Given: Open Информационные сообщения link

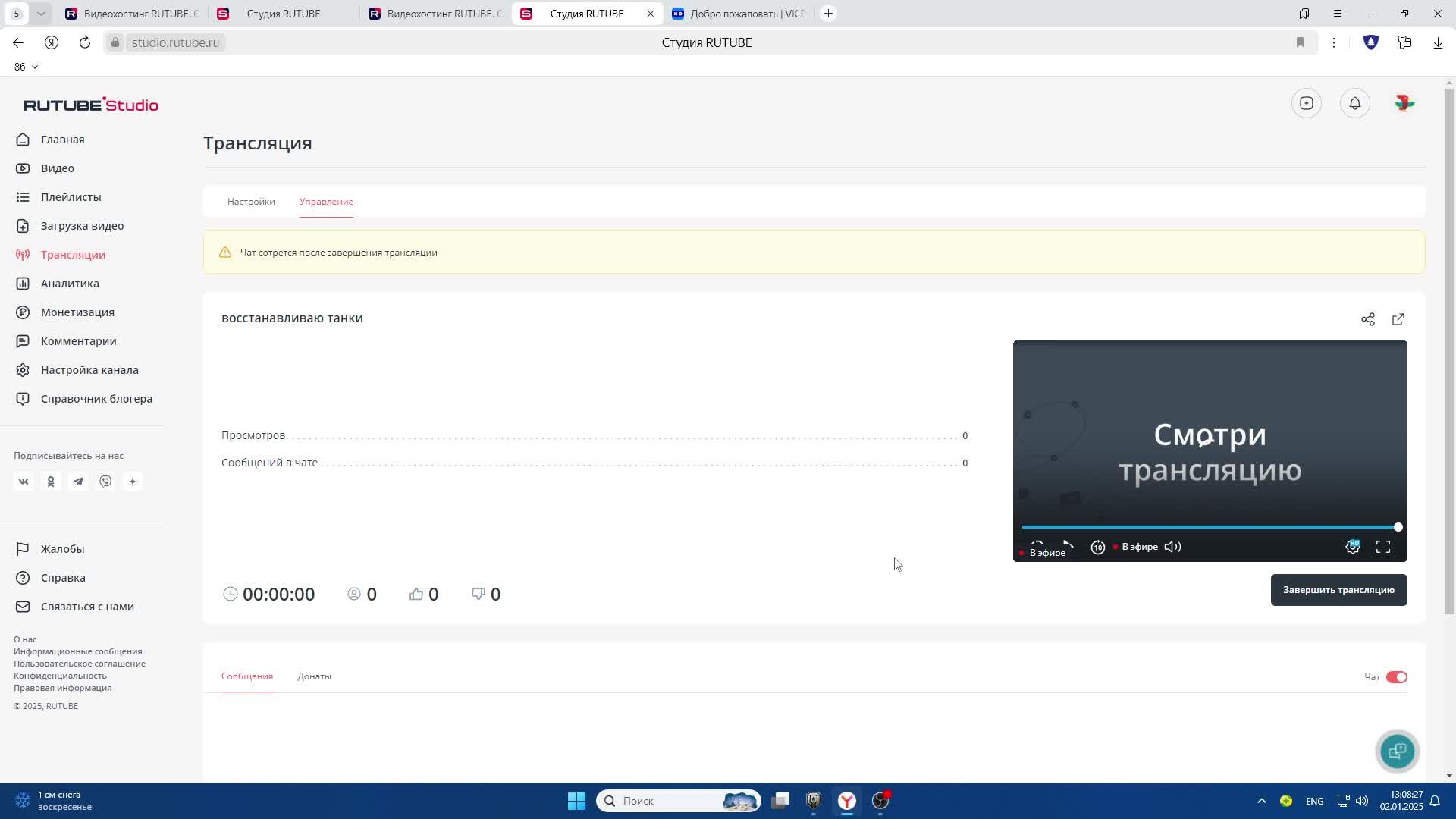Looking at the screenshot, I should coord(78,651).
